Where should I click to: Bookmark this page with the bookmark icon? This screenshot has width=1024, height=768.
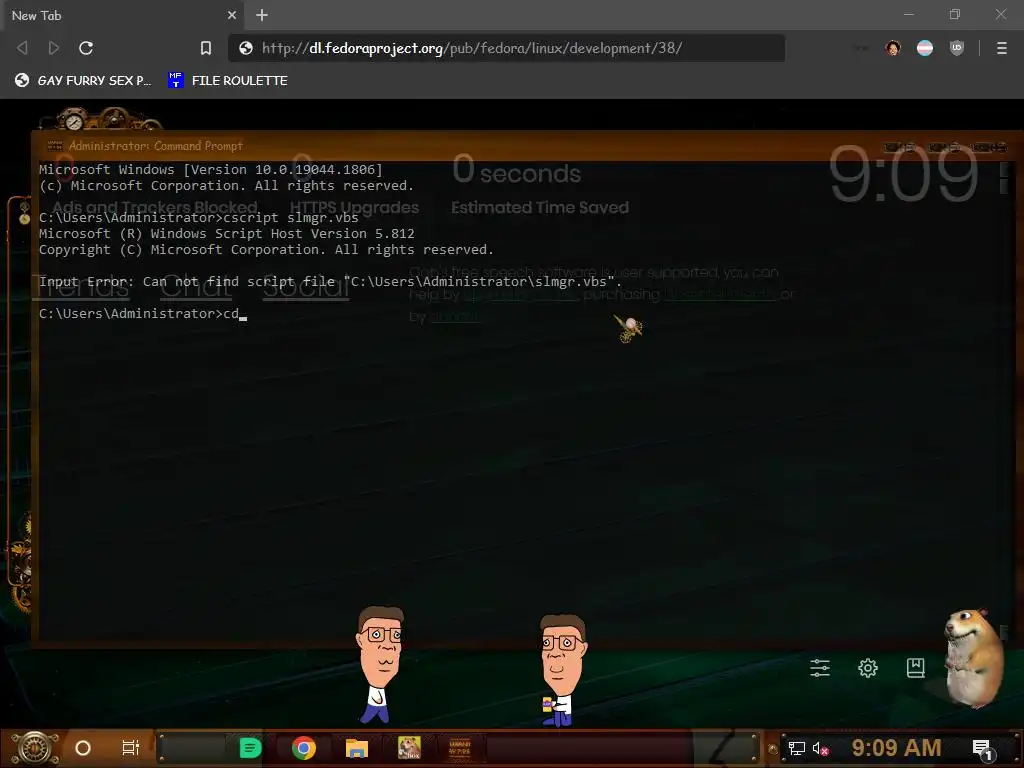point(206,48)
